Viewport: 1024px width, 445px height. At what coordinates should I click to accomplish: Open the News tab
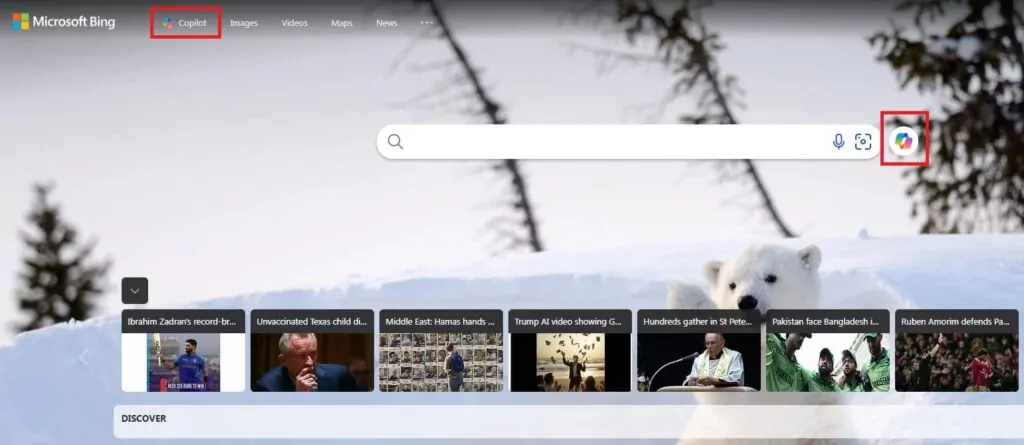[x=387, y=23]
